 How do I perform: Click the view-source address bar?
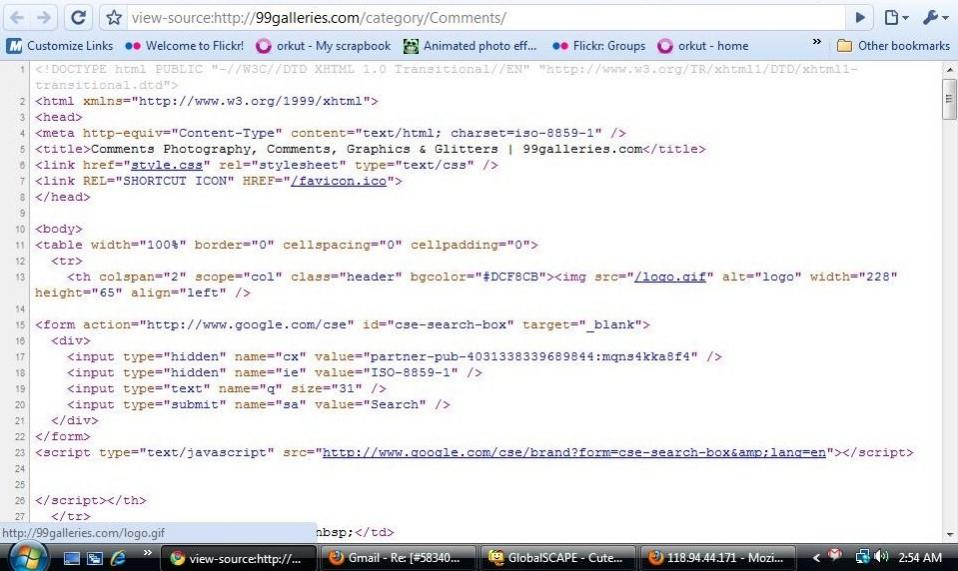point(486,18)
